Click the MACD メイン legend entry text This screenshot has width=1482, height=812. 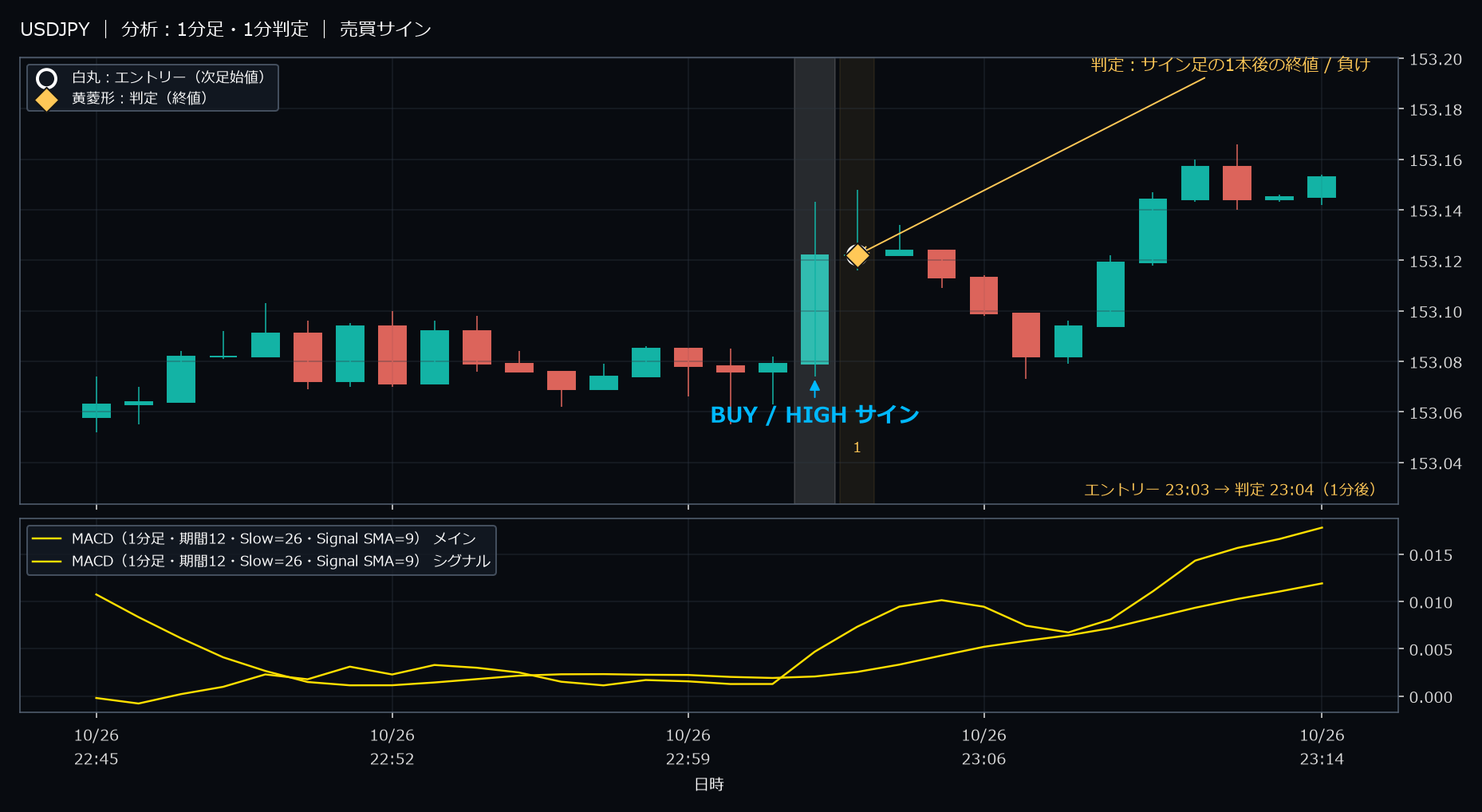point(274,539)
